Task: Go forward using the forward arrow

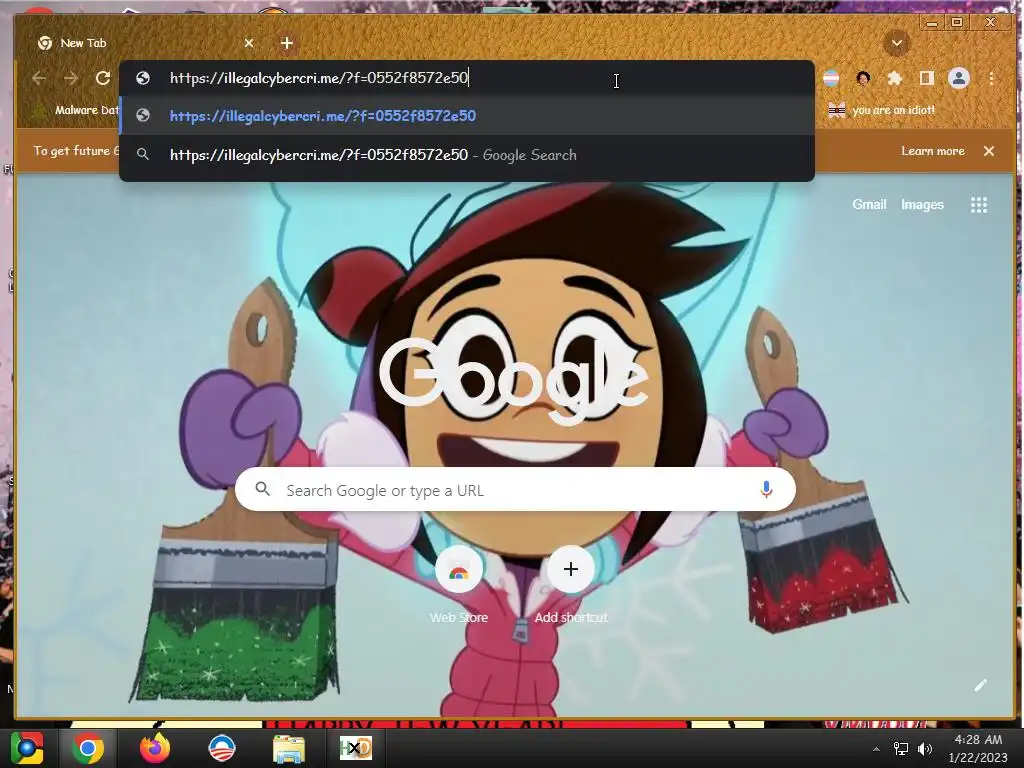Action: tap(71, 78)
